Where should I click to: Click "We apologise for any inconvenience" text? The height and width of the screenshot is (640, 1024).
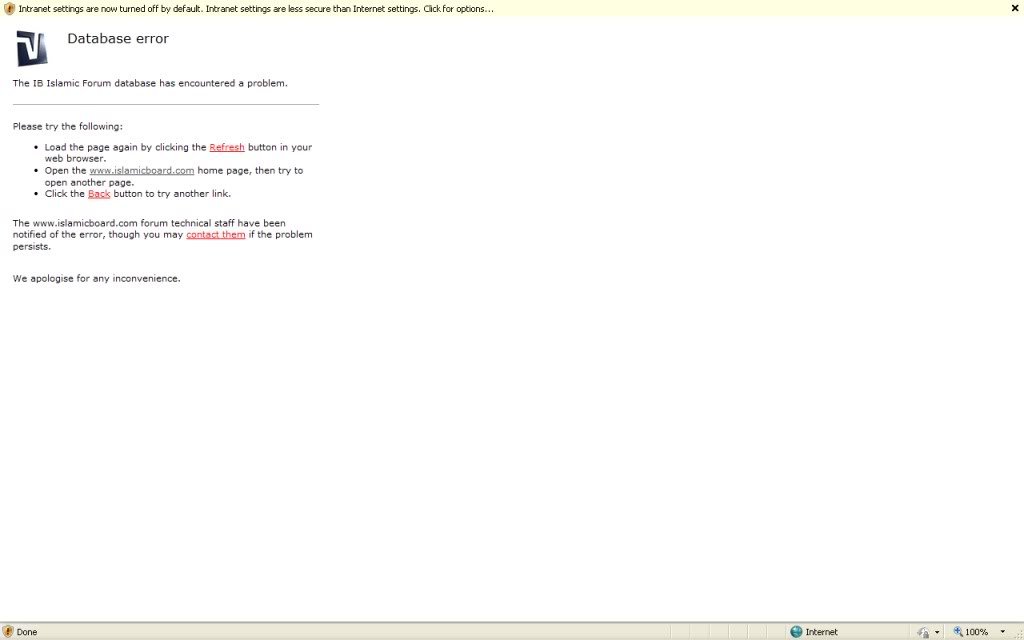click(97, 278)
